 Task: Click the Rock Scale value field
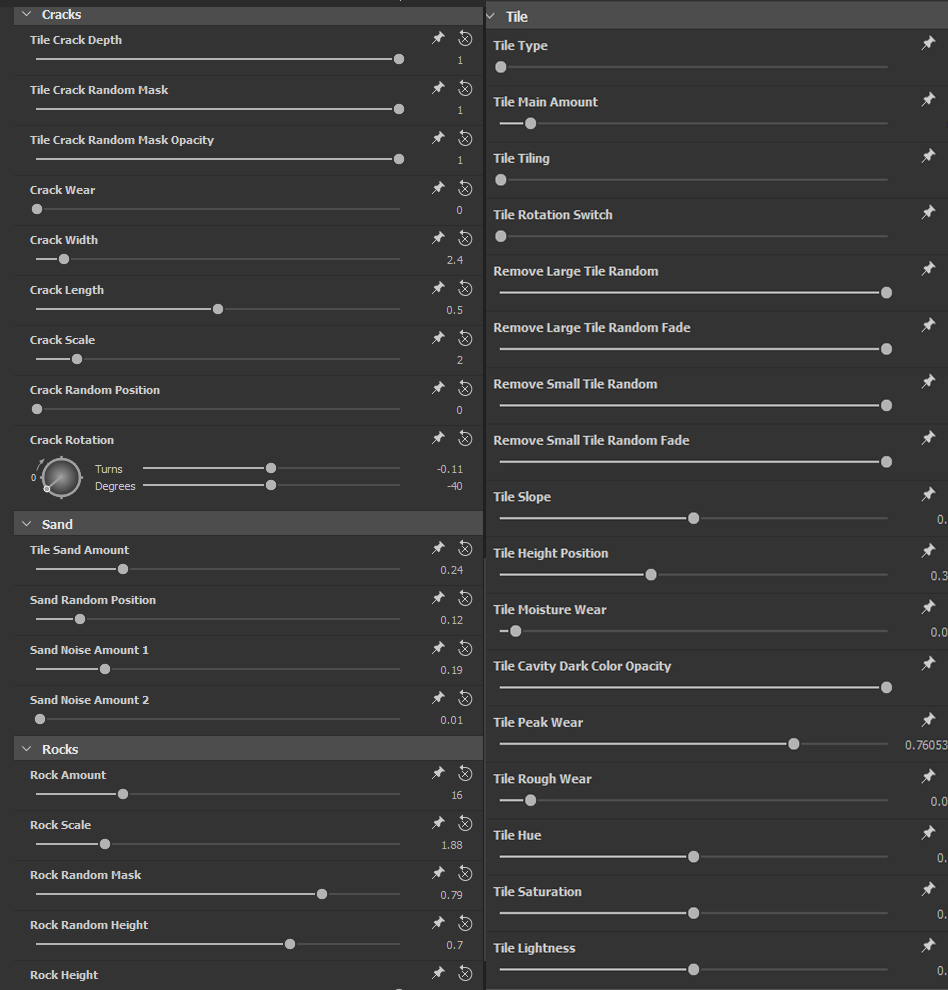(x=452, y=845)
